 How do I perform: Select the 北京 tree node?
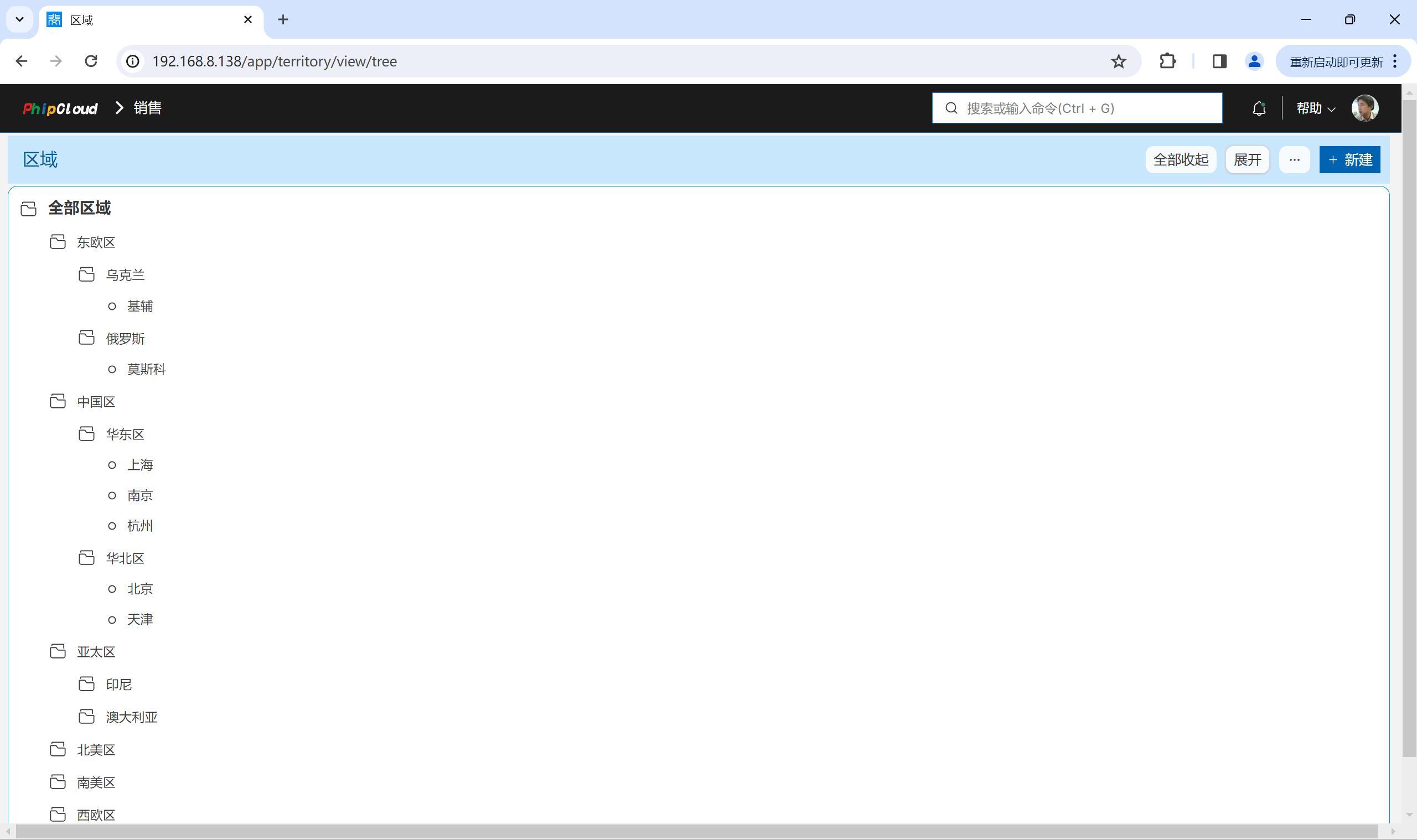140,589
